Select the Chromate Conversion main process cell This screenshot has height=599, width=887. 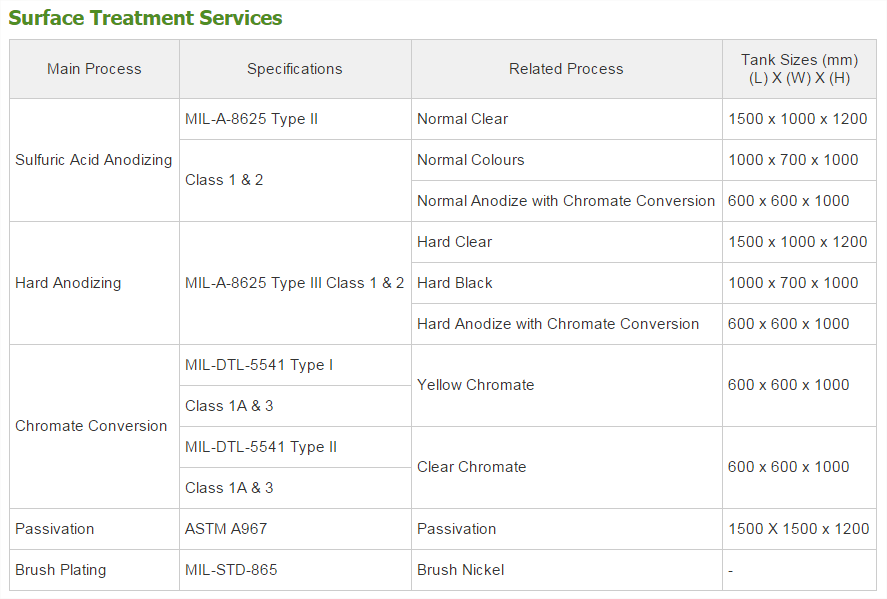pos(94,426)
